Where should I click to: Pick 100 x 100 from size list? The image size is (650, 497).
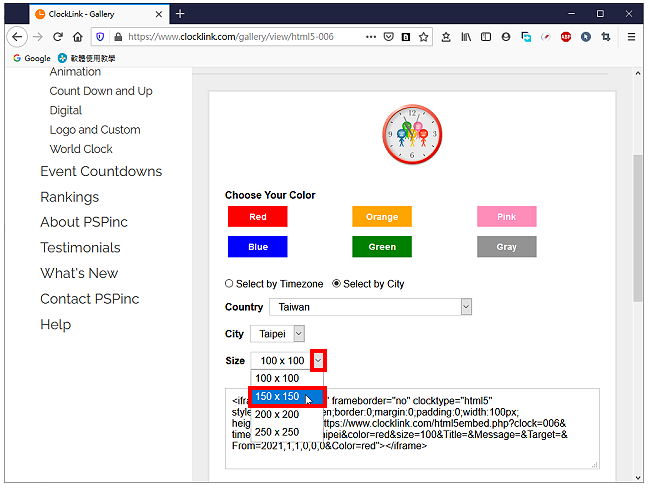pos(287,378)
